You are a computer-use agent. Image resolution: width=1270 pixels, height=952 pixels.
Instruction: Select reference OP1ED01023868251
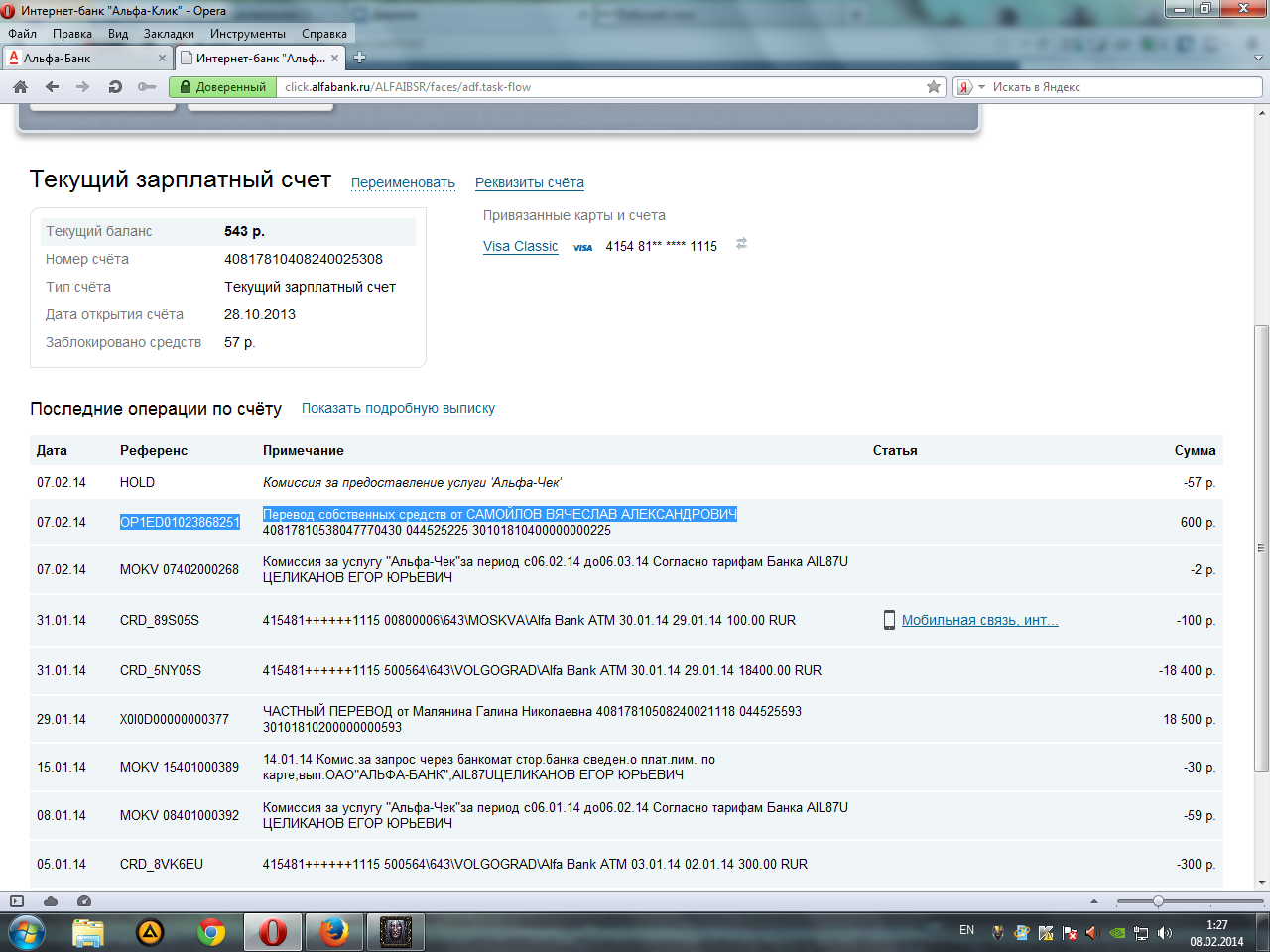pos(180,522)
